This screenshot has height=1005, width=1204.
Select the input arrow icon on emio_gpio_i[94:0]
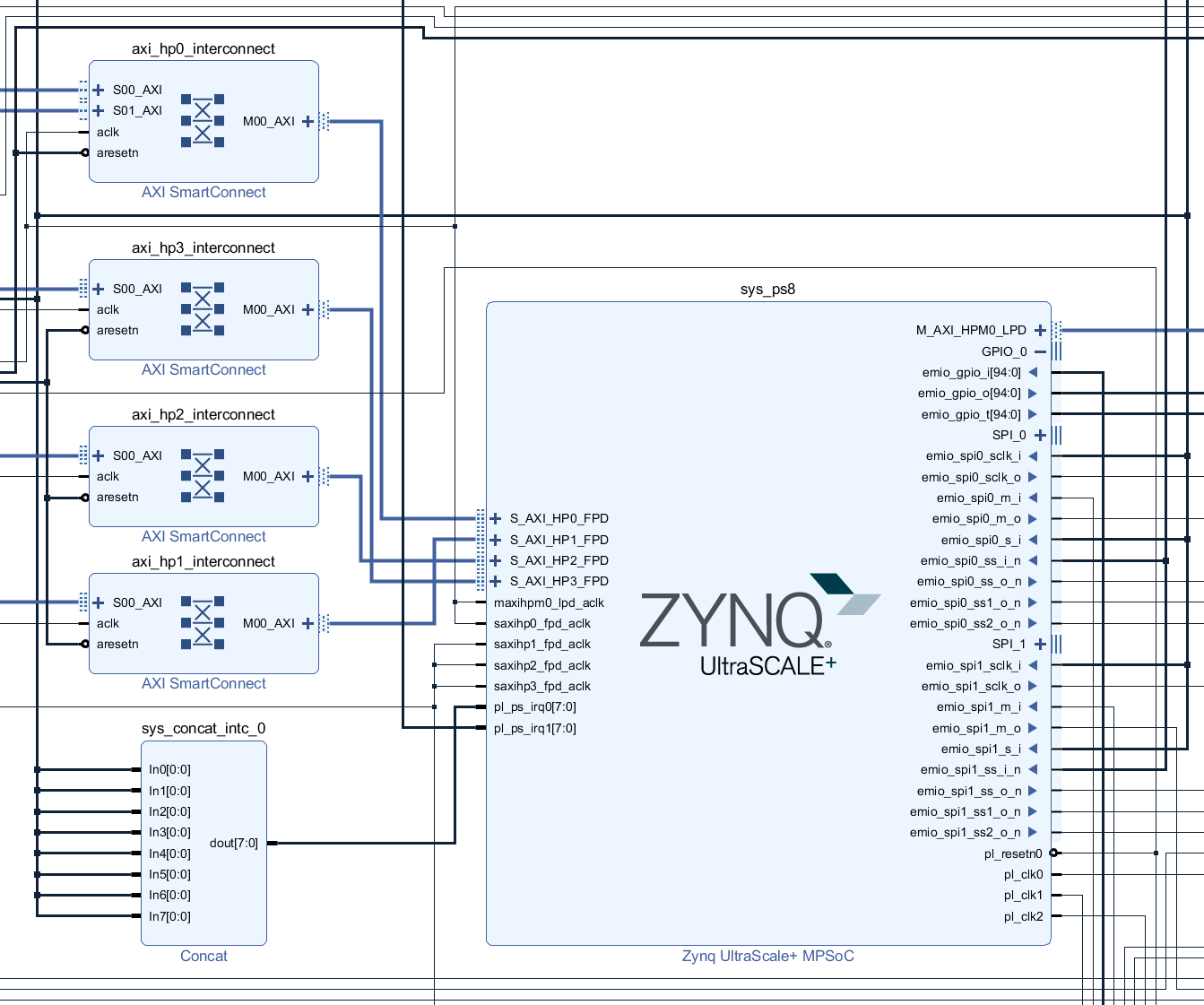click(x=1033, y=371)
